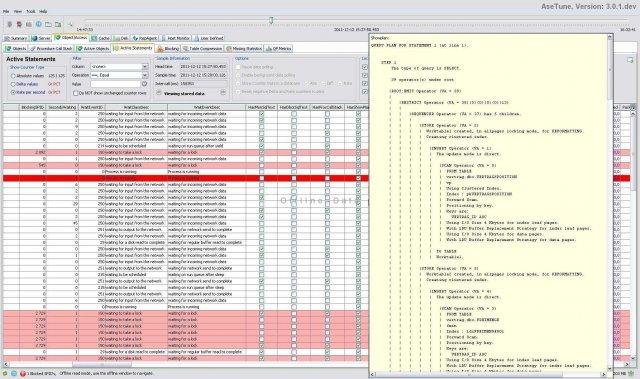Viewport: 640px width, 379px height.
Task: Open the Tools menu
Action: tap(31, 11)
